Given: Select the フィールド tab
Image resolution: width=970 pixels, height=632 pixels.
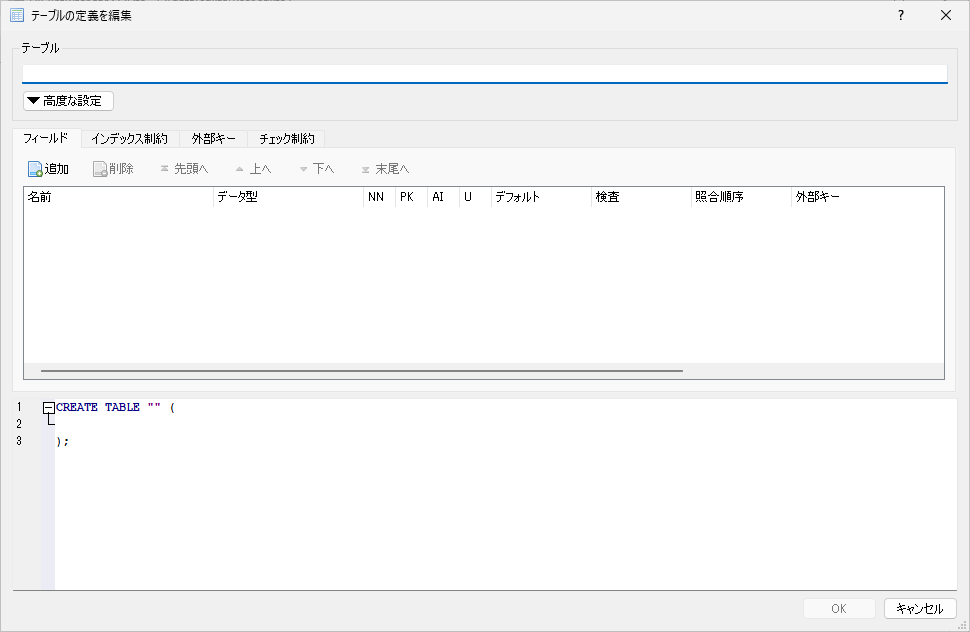Looking at the screenshot, I should click(x=46, y=138).
